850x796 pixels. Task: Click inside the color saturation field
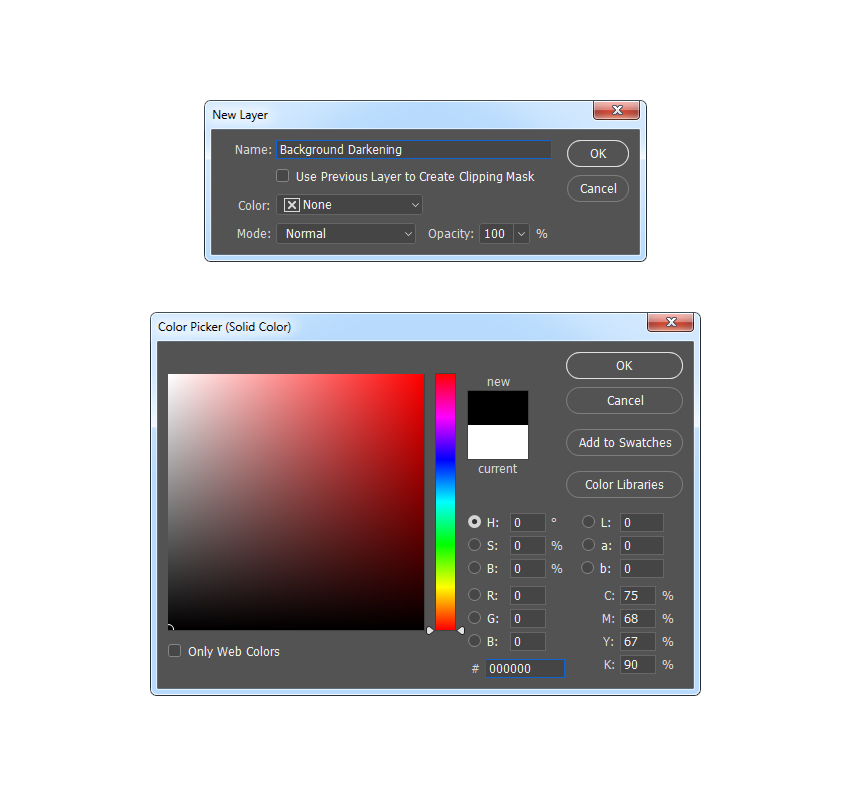tap(296, 502)
